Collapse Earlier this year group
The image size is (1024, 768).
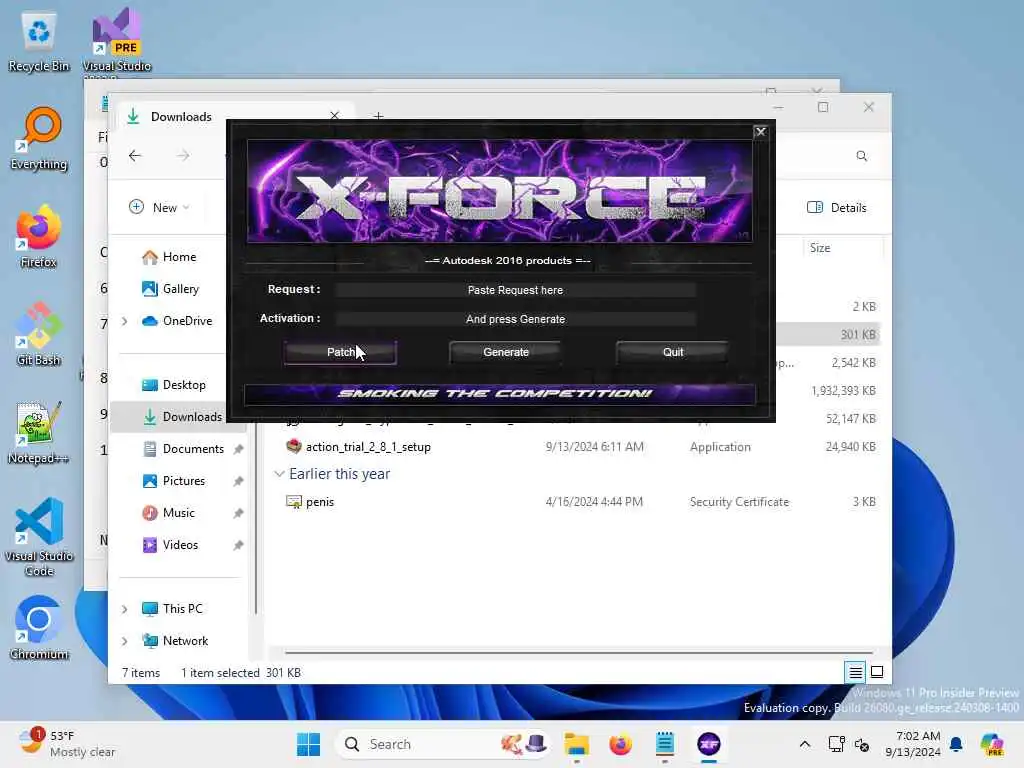pos(280,473)
